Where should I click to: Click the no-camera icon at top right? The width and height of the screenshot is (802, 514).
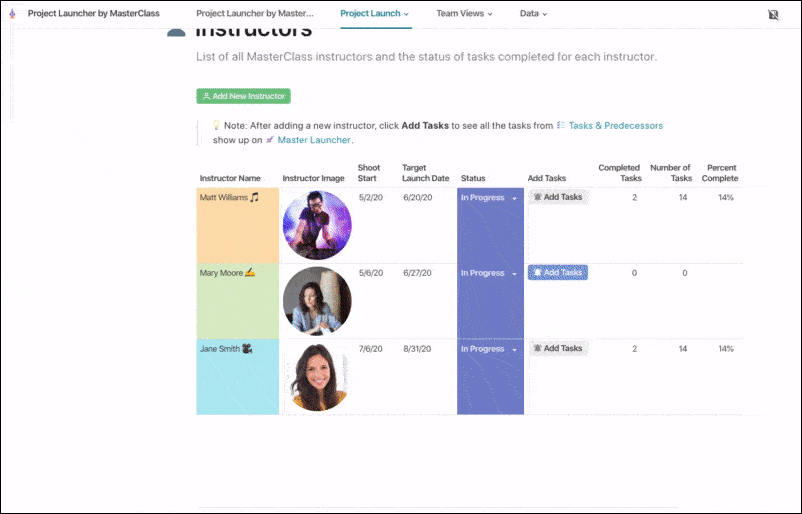(773, 14)
